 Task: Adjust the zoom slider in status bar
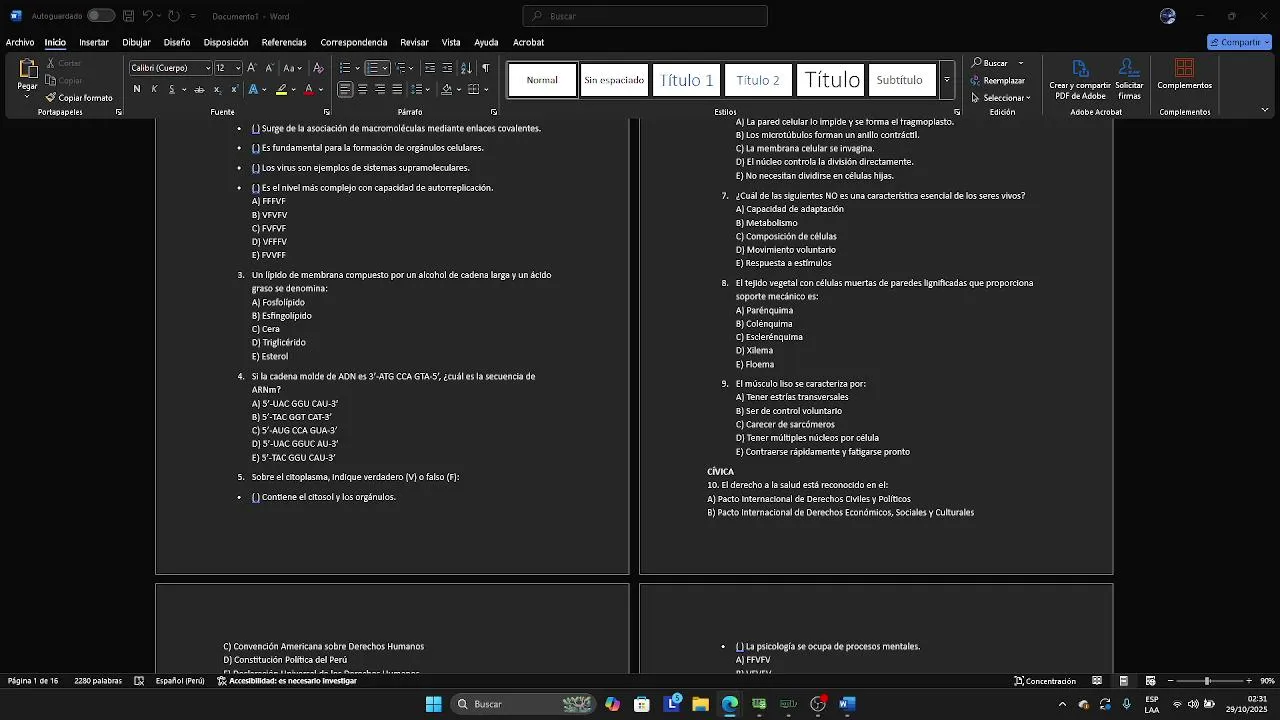tap(1207, 681)
